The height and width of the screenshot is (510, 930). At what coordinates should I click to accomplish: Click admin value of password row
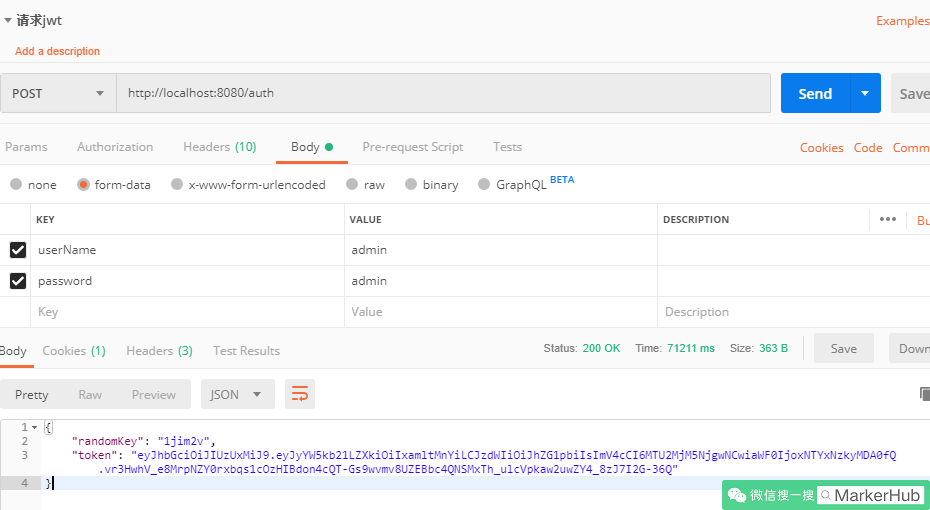[501, 280]
